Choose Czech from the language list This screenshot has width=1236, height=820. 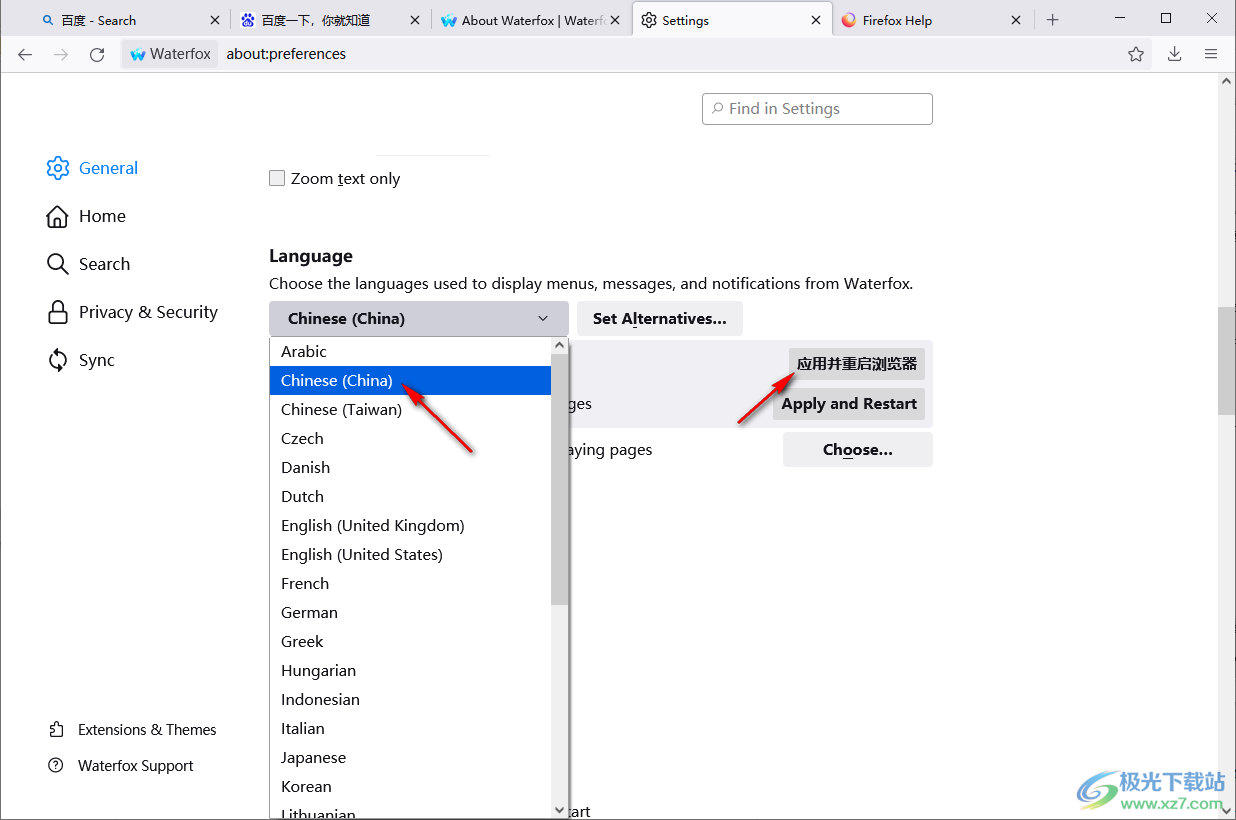pyautogui.click(x=410, y=438)
